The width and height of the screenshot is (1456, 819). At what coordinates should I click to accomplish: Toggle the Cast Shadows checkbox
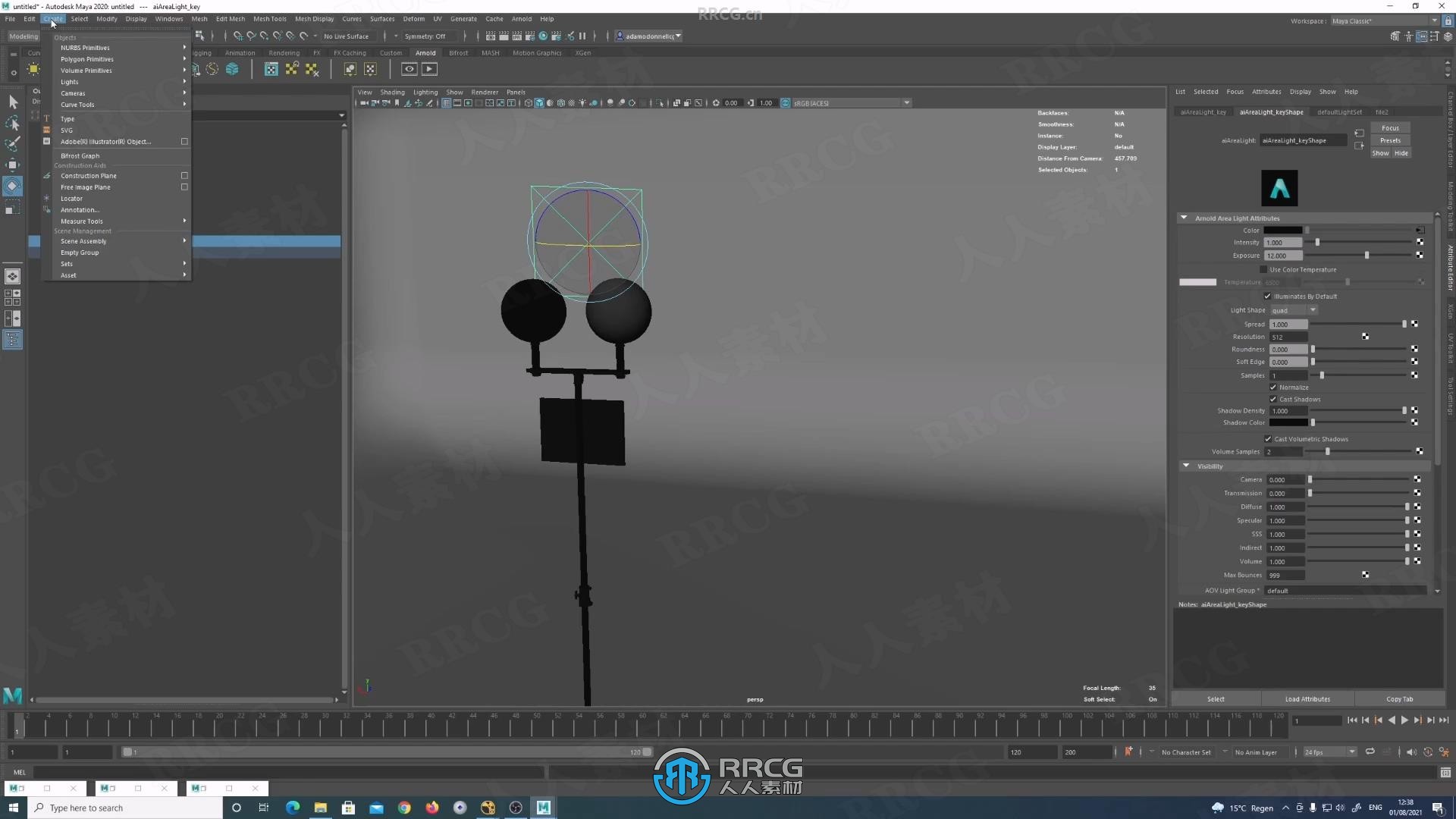(1273, 399)
